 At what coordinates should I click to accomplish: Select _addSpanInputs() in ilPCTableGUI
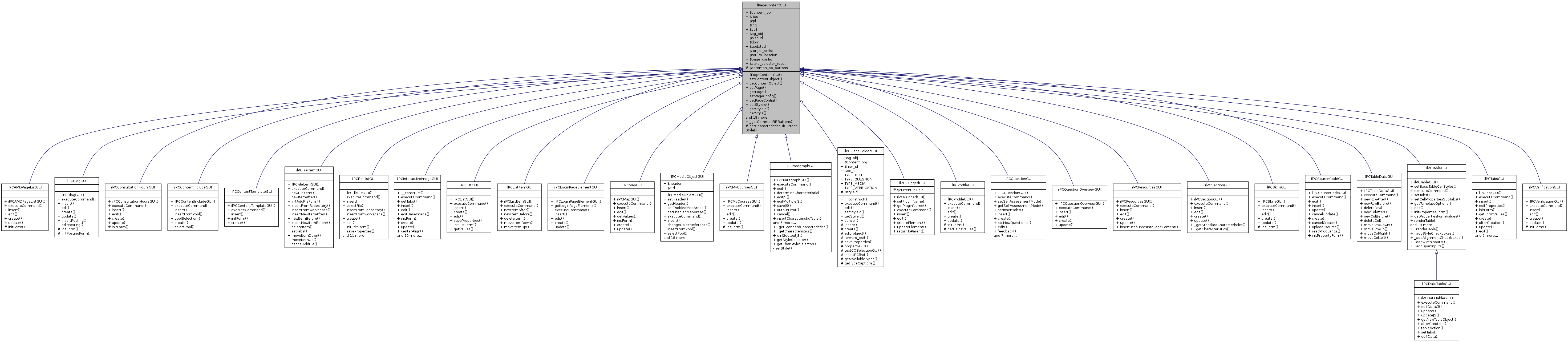(x=1427, y=247)
